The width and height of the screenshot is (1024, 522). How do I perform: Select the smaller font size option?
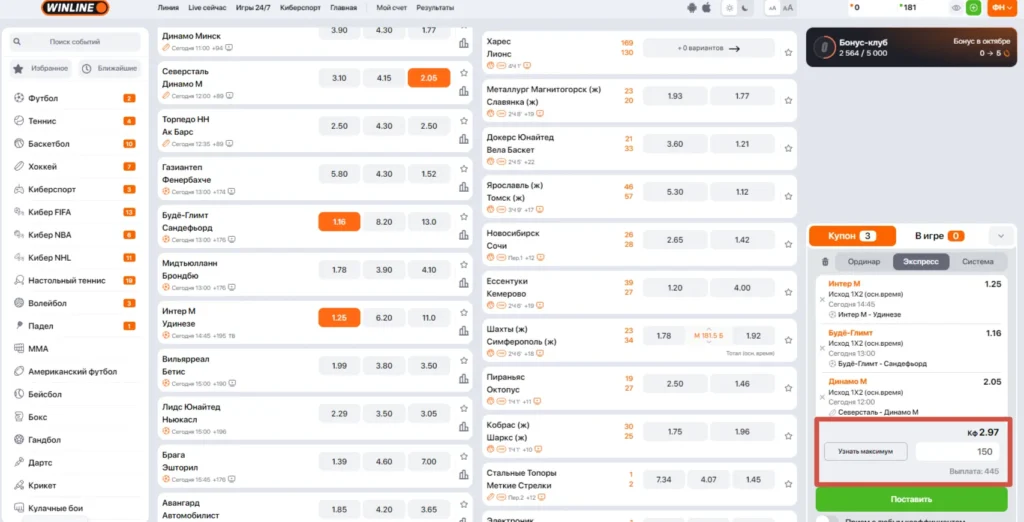[773, 8]
